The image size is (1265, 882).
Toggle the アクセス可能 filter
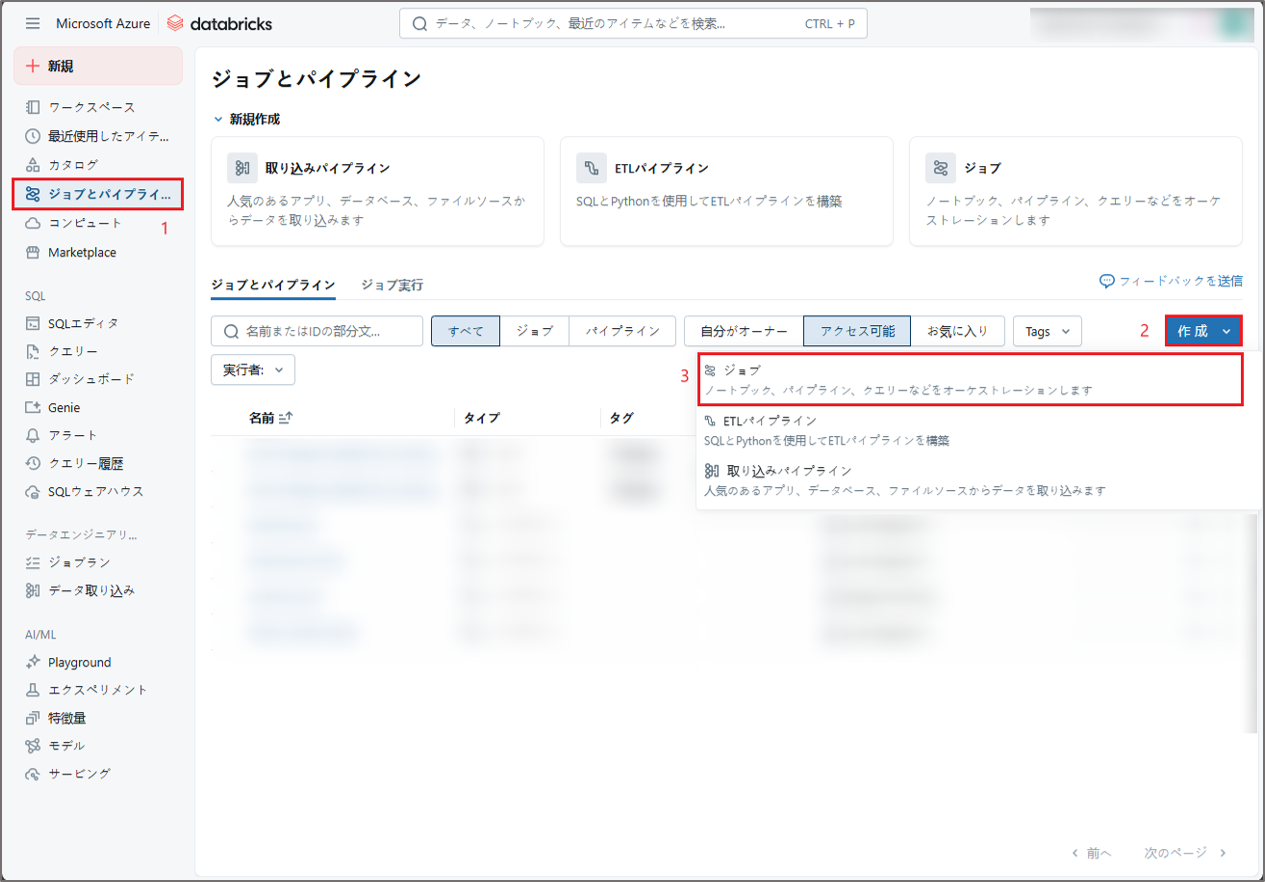[857, 331]
